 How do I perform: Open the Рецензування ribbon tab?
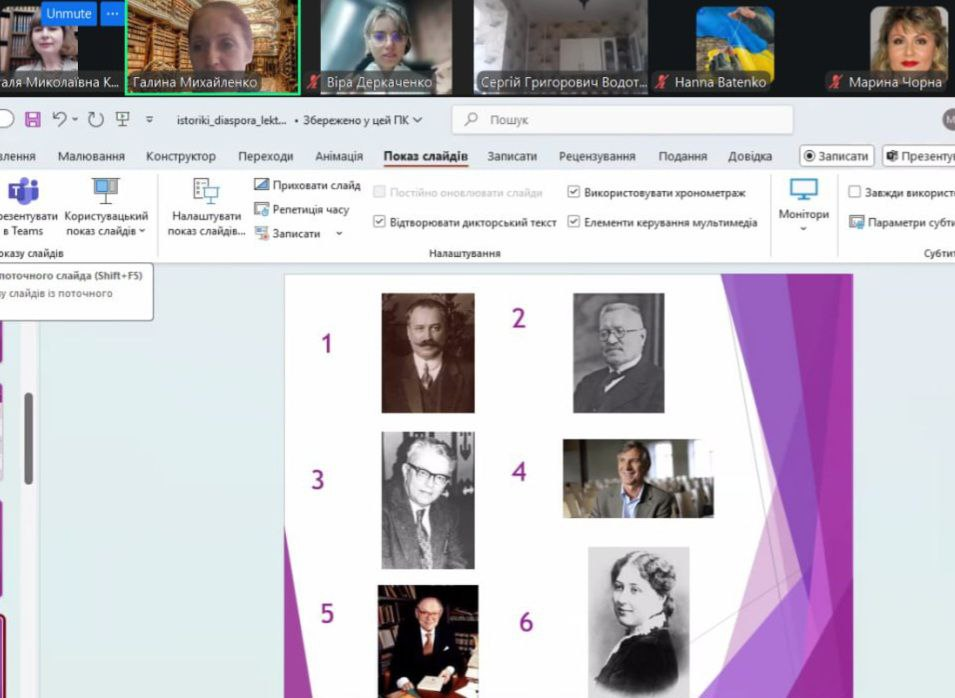pyautogui.click(x=597, y=156)
